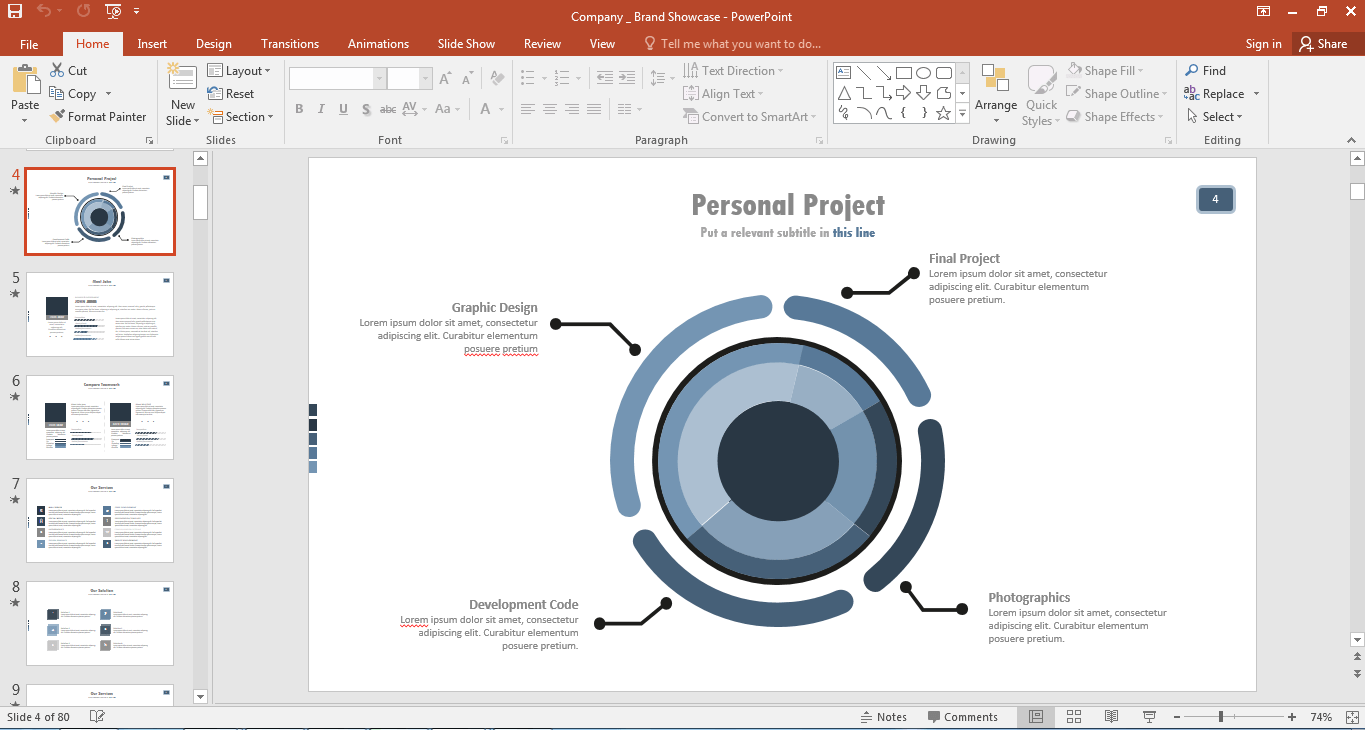Start Slide Show from status bar icon
The image size is (1365, 730).
coord(1149,717)
